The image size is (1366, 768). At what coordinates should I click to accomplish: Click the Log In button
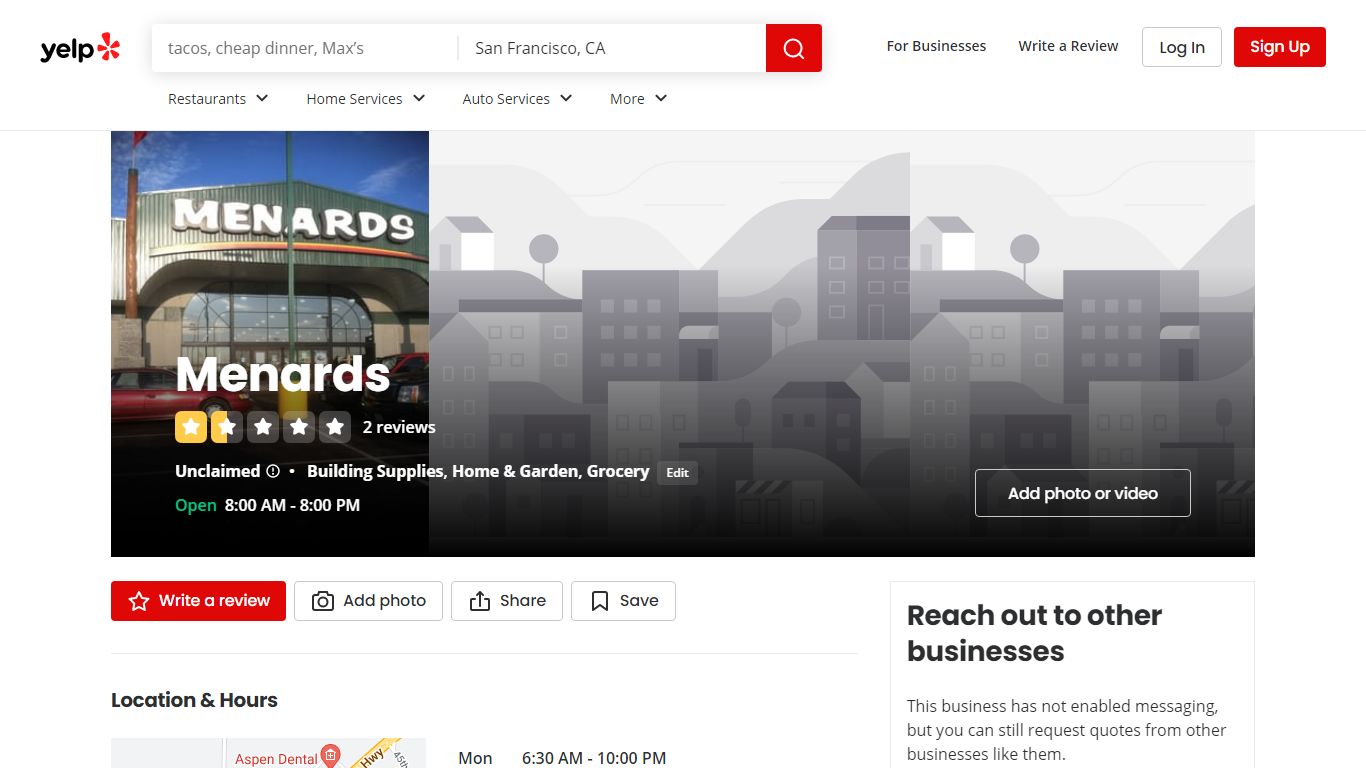click(x=1182, y=47)
